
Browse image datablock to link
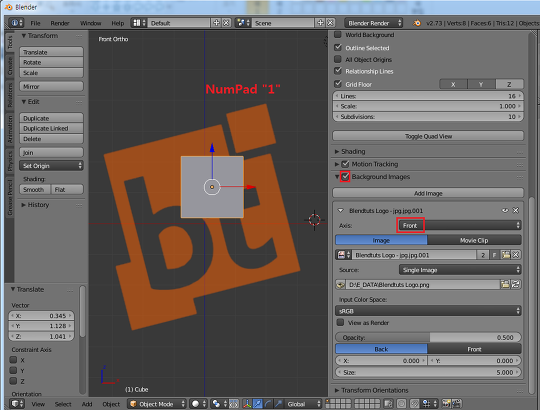click(343, 255)
